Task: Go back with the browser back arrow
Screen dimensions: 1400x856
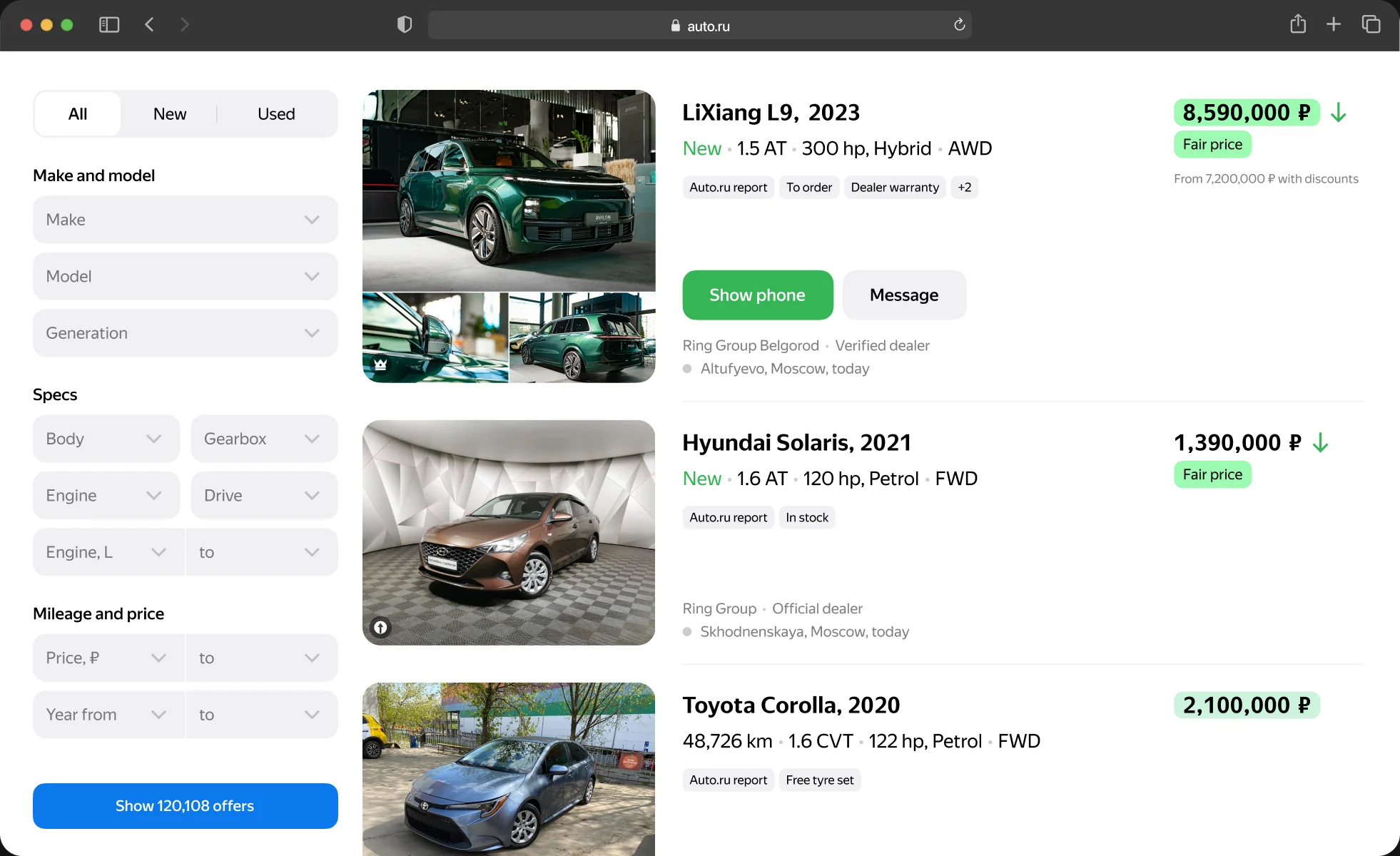Action: pyautogui.click(x=149, y=25)
